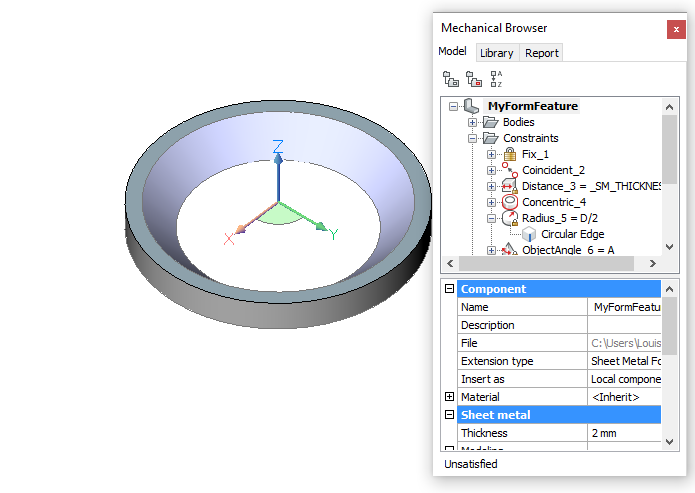
Task: Collapse the Sheet metal property section
Action: 449,415
